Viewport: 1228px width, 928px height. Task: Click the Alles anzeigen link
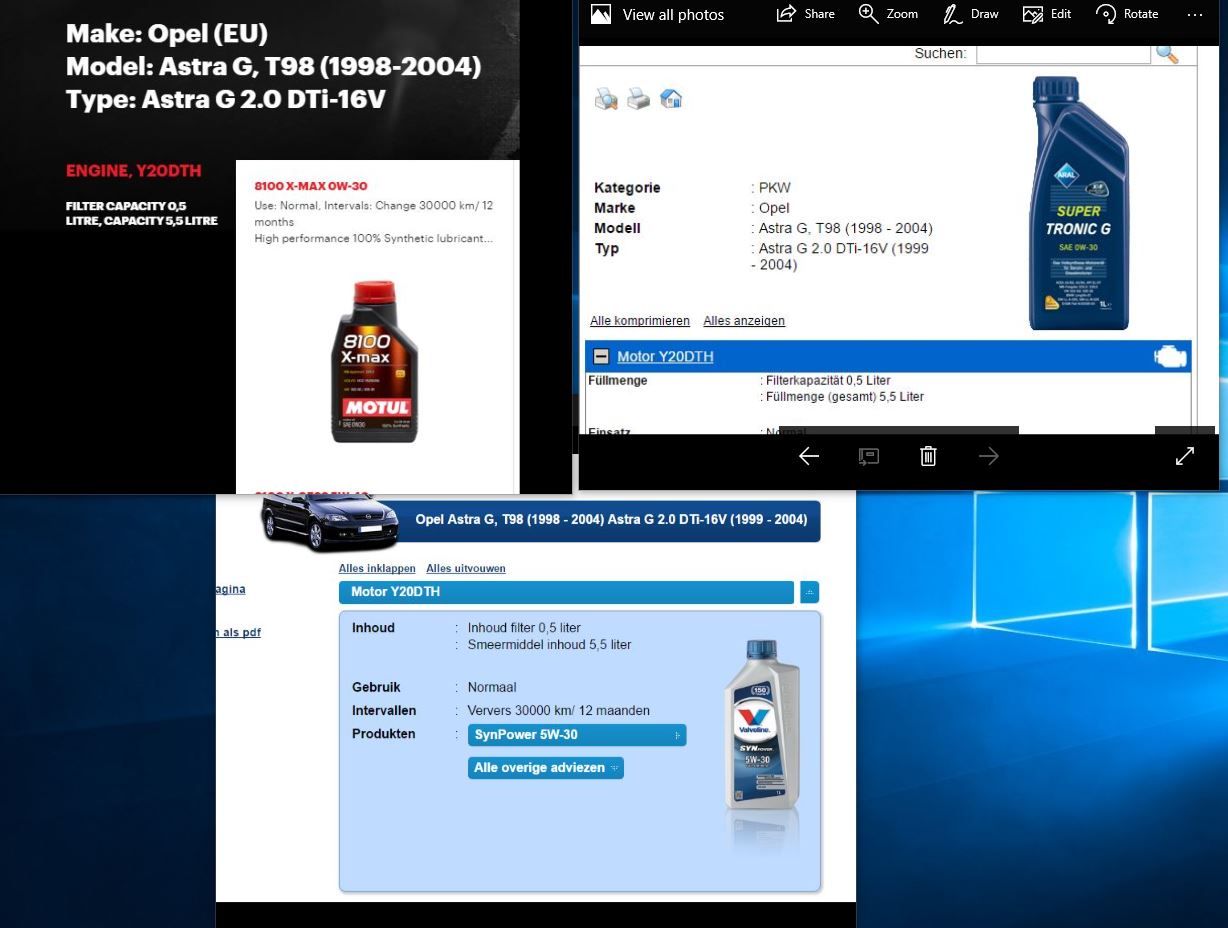[744, 321]
